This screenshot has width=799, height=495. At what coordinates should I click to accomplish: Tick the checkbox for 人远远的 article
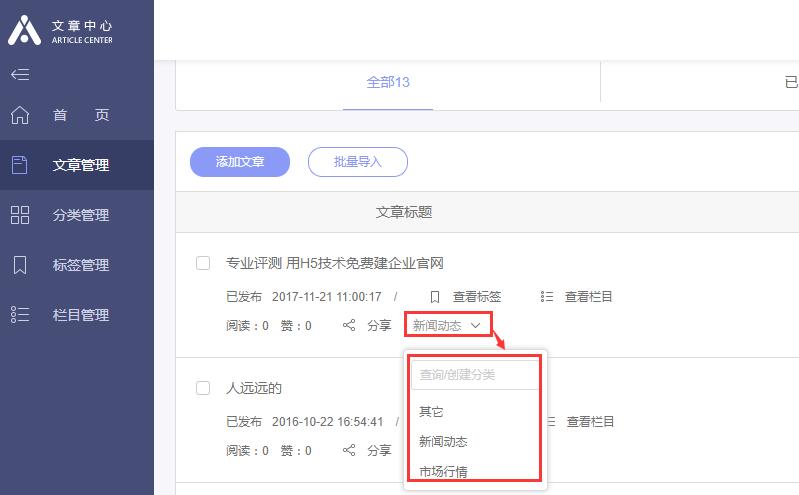coord(203,388)
